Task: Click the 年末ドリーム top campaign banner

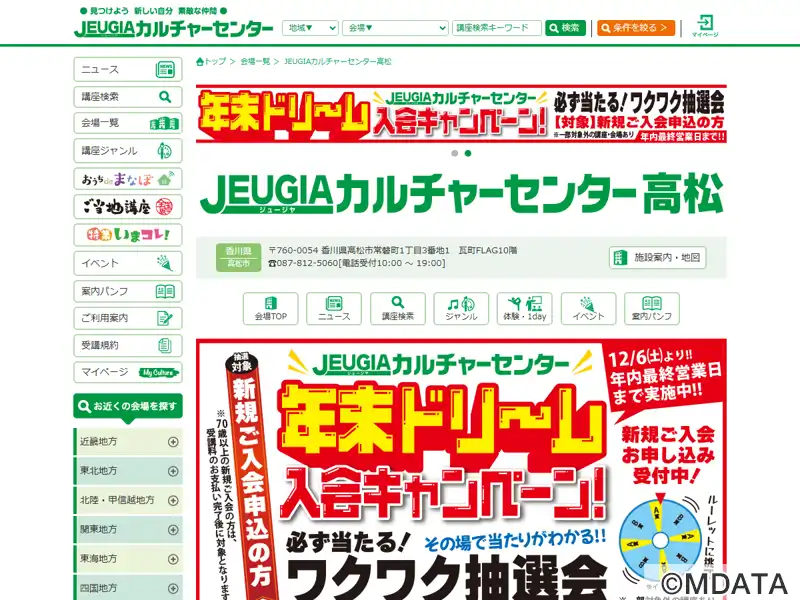Action: coord(461,114)
